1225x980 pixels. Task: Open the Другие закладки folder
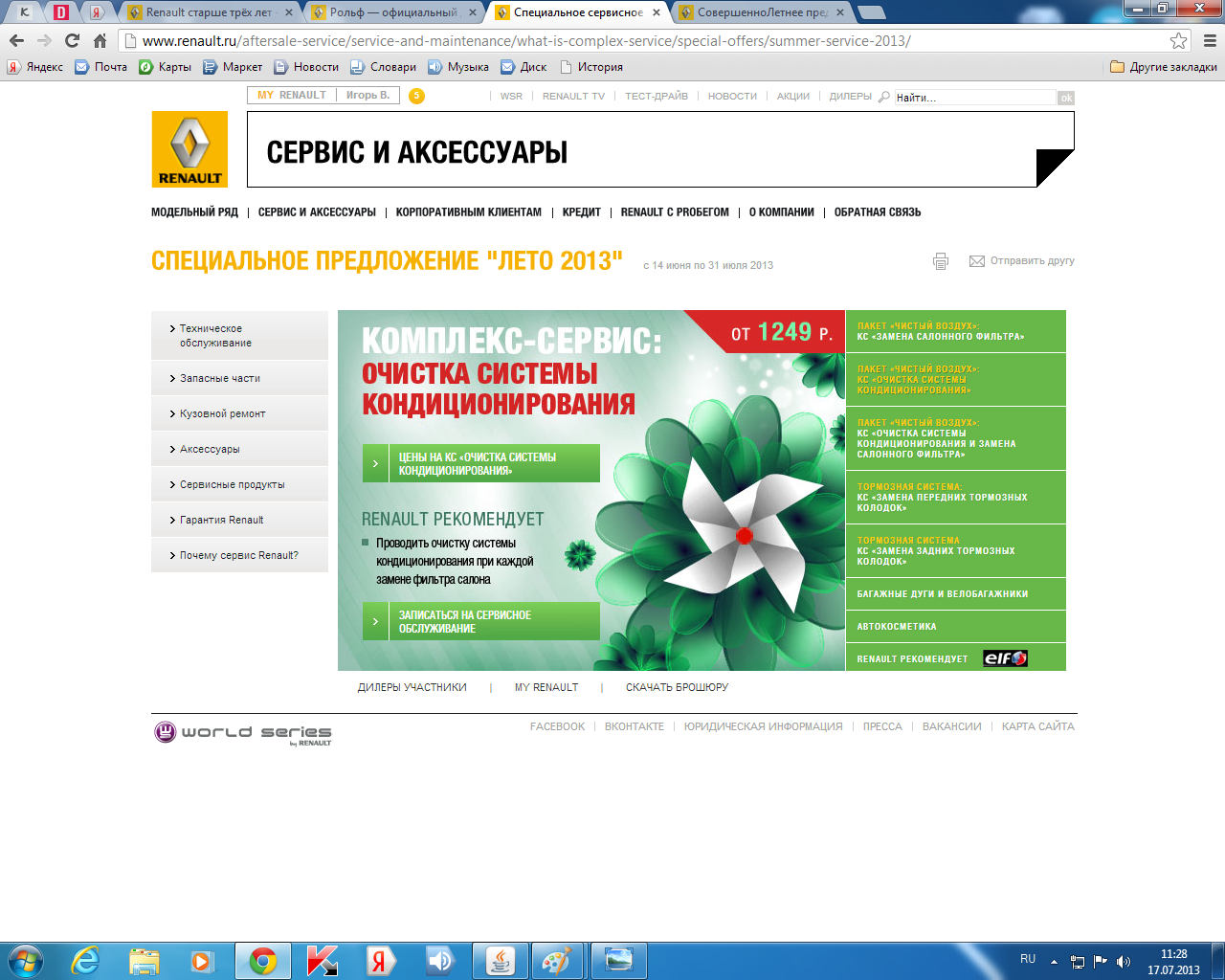tap(1164, 67)
